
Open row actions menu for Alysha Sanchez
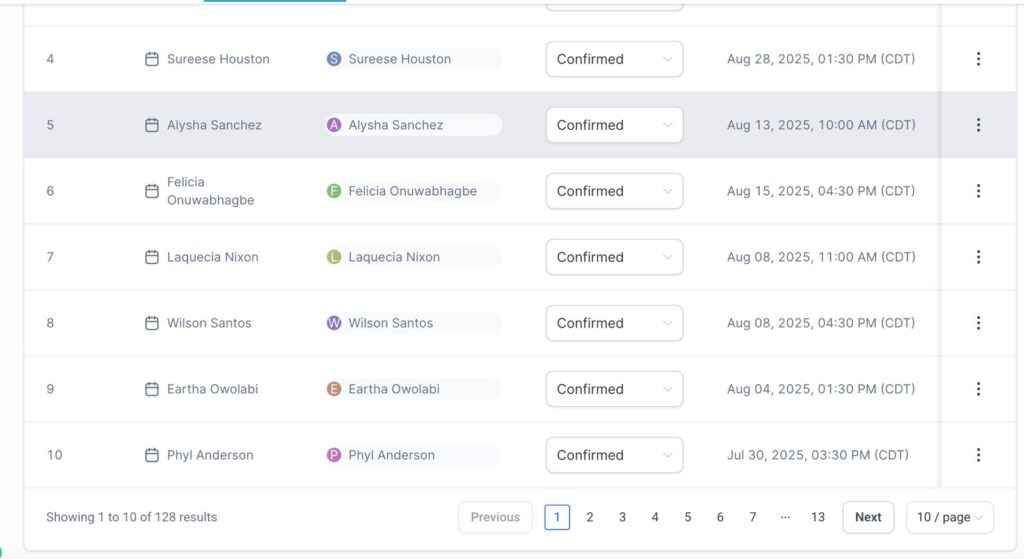[978, 125]
